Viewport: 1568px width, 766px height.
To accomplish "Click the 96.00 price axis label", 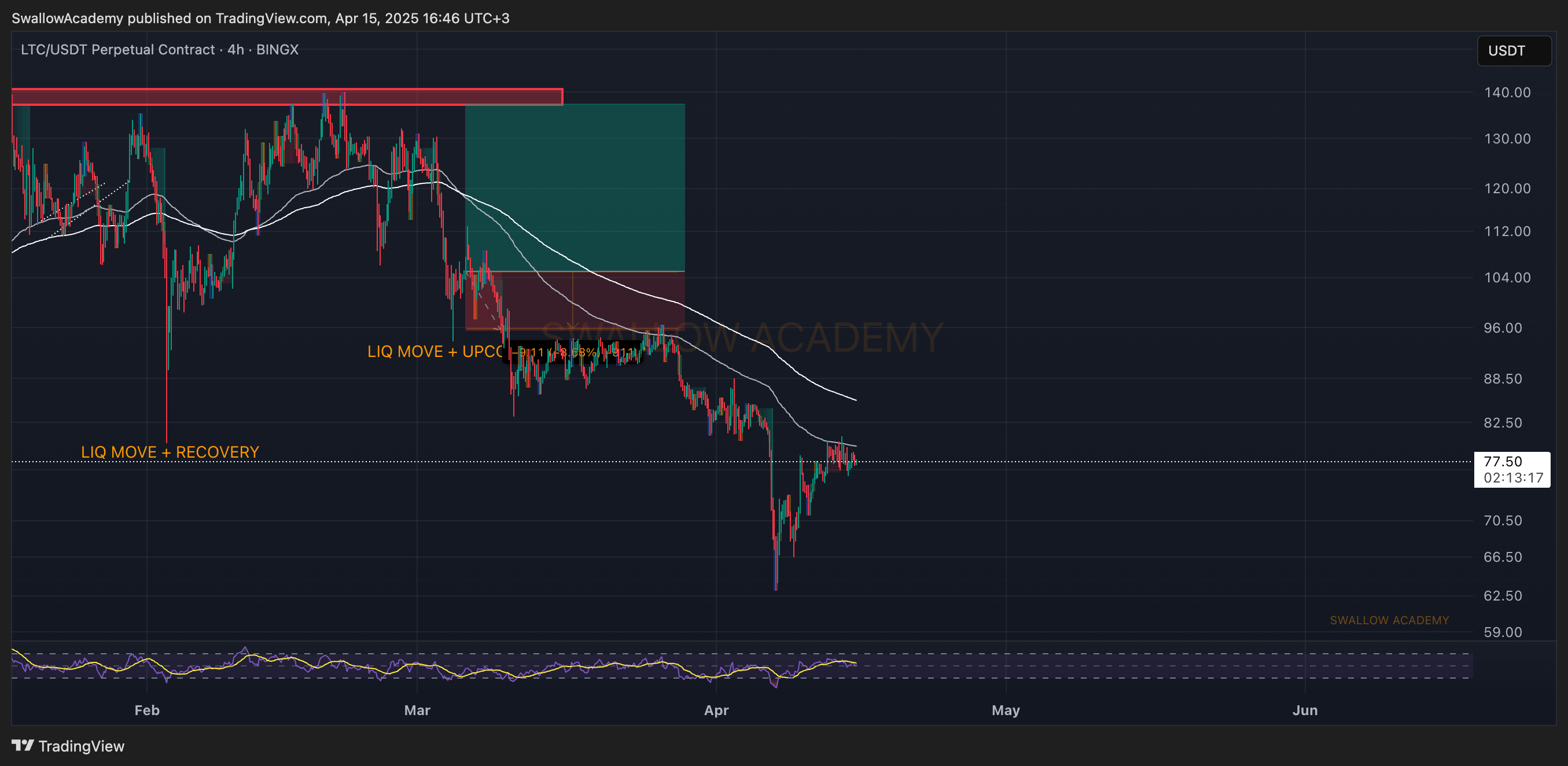I will pyautogui.click(x=1503, y=328).
